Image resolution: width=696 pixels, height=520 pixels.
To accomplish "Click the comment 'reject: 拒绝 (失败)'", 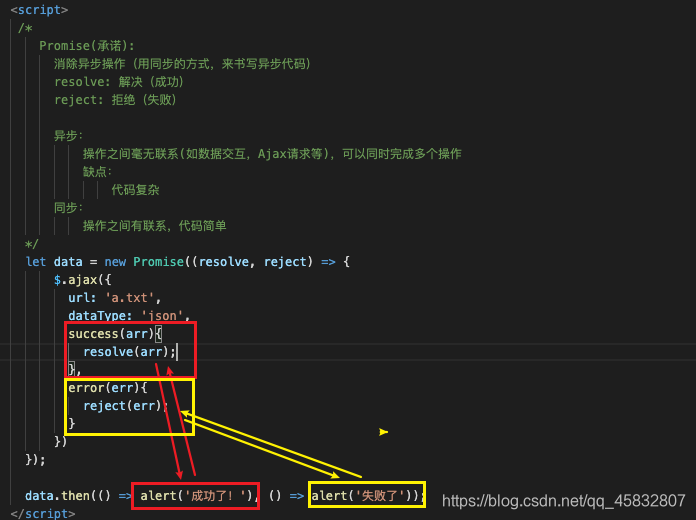I will click(115, 100).
